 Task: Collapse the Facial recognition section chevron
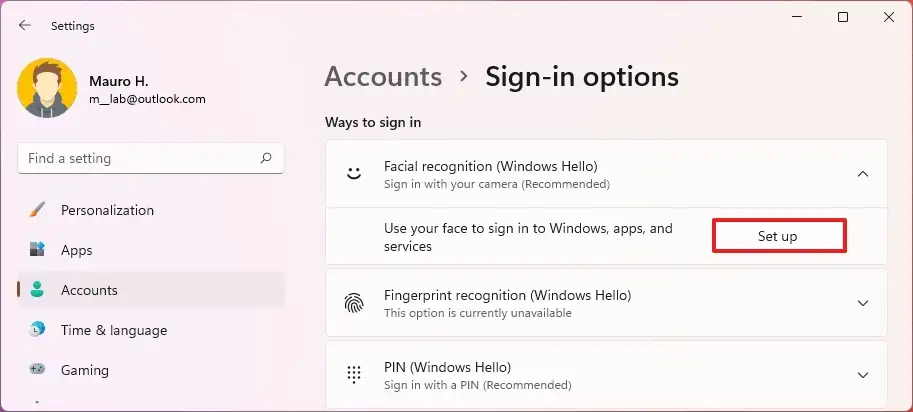863,173
